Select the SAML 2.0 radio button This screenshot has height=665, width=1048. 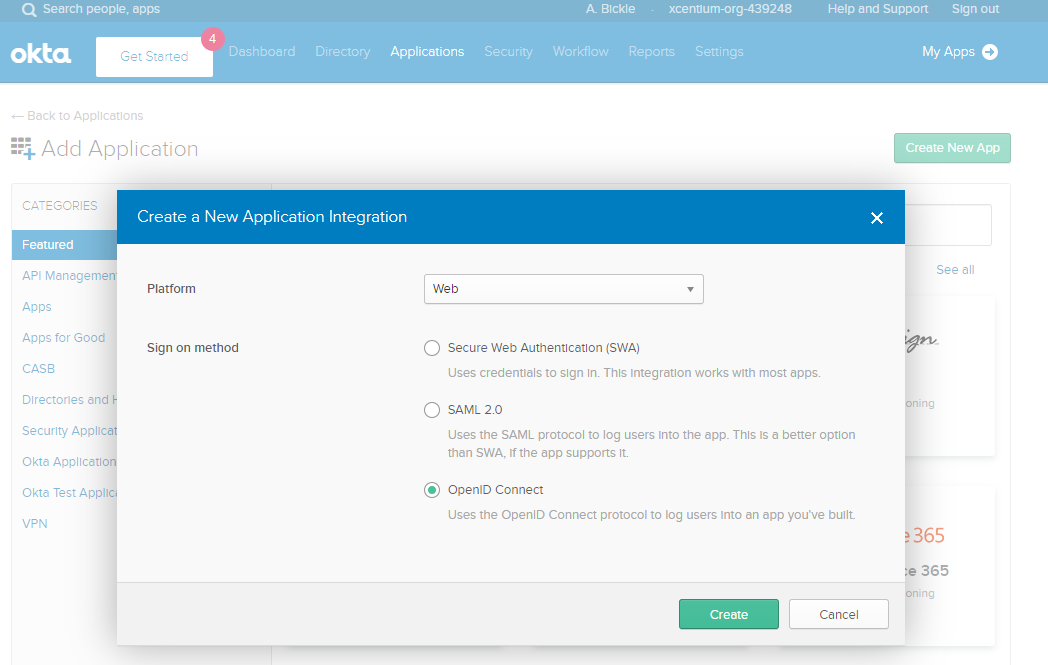pos(432,410)
